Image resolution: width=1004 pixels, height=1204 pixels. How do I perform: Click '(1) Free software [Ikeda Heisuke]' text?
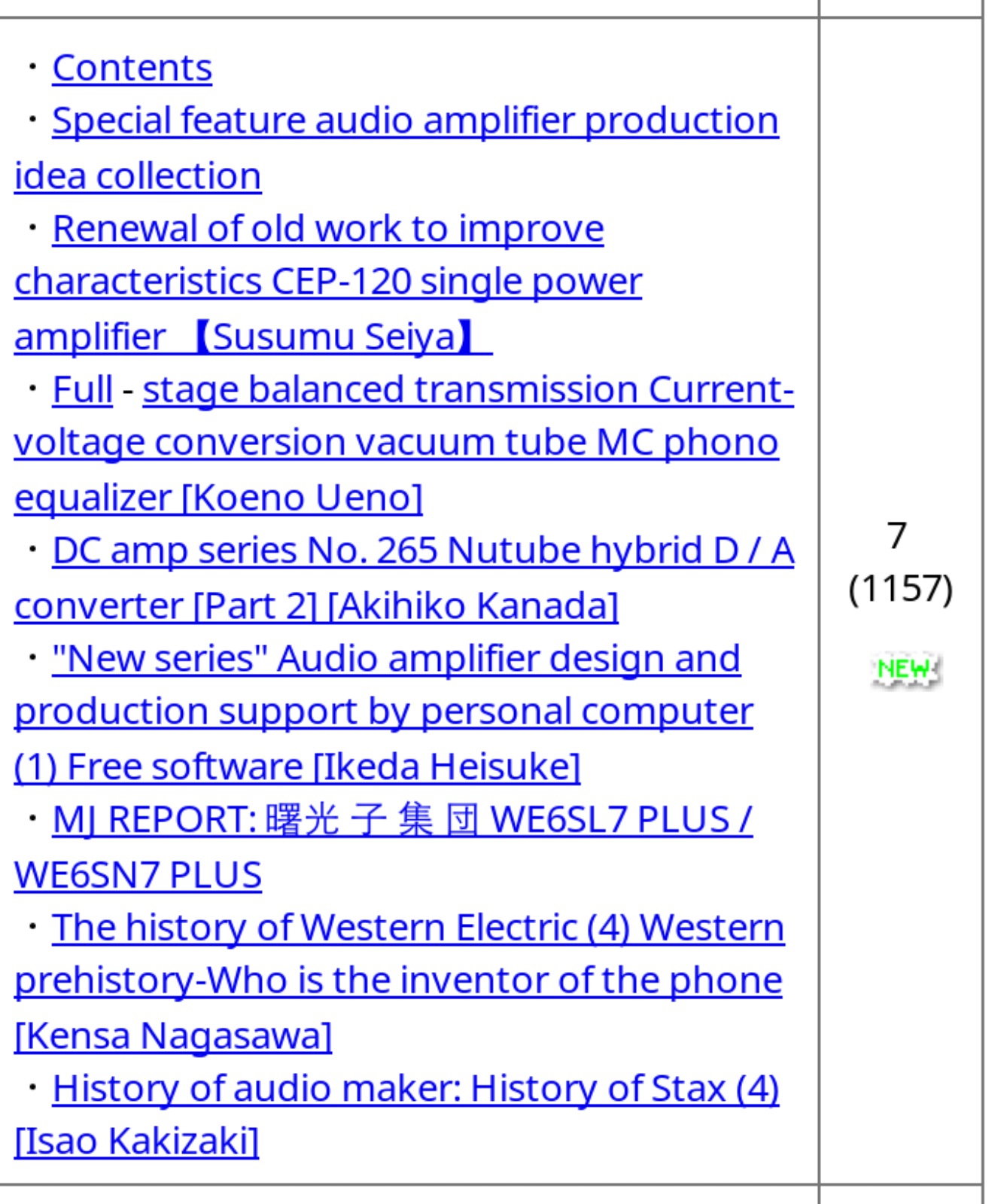297,767
